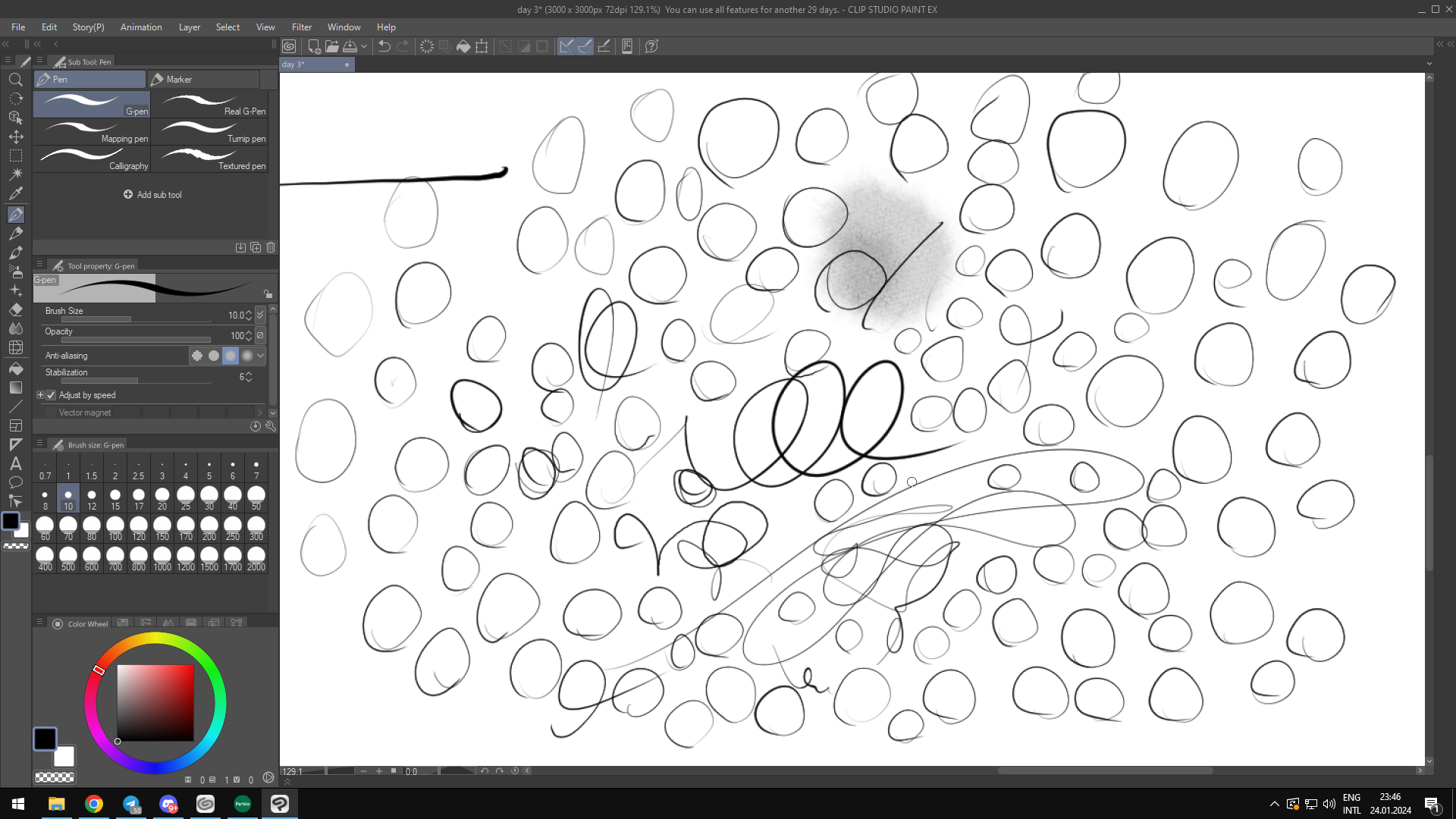
Task: Open the Sub Tool palette menu
Action: point(39,60)
